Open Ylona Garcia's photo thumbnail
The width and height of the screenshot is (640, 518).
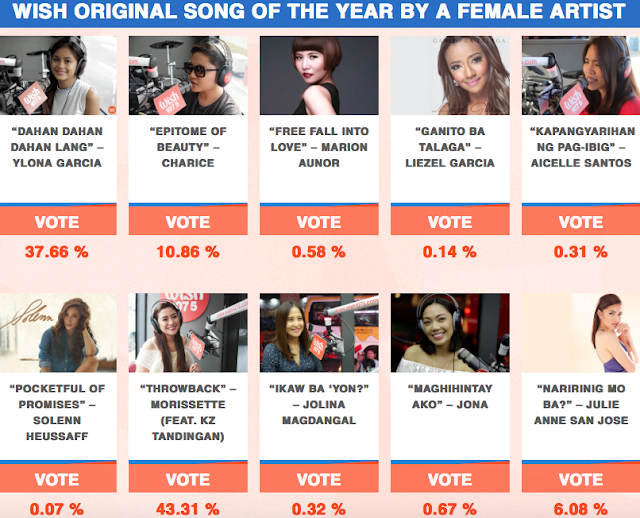[58, 76]
